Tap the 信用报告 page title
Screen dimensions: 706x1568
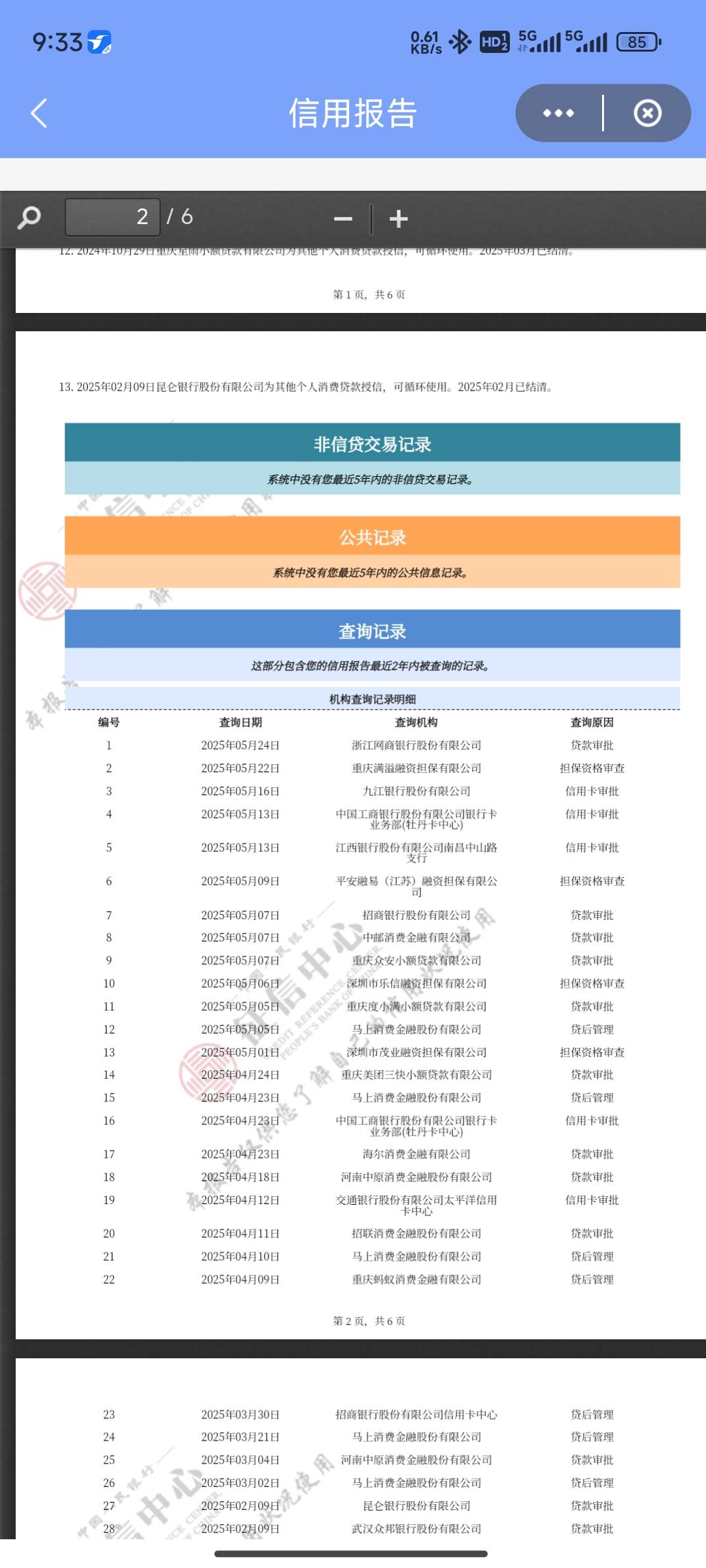353,113
